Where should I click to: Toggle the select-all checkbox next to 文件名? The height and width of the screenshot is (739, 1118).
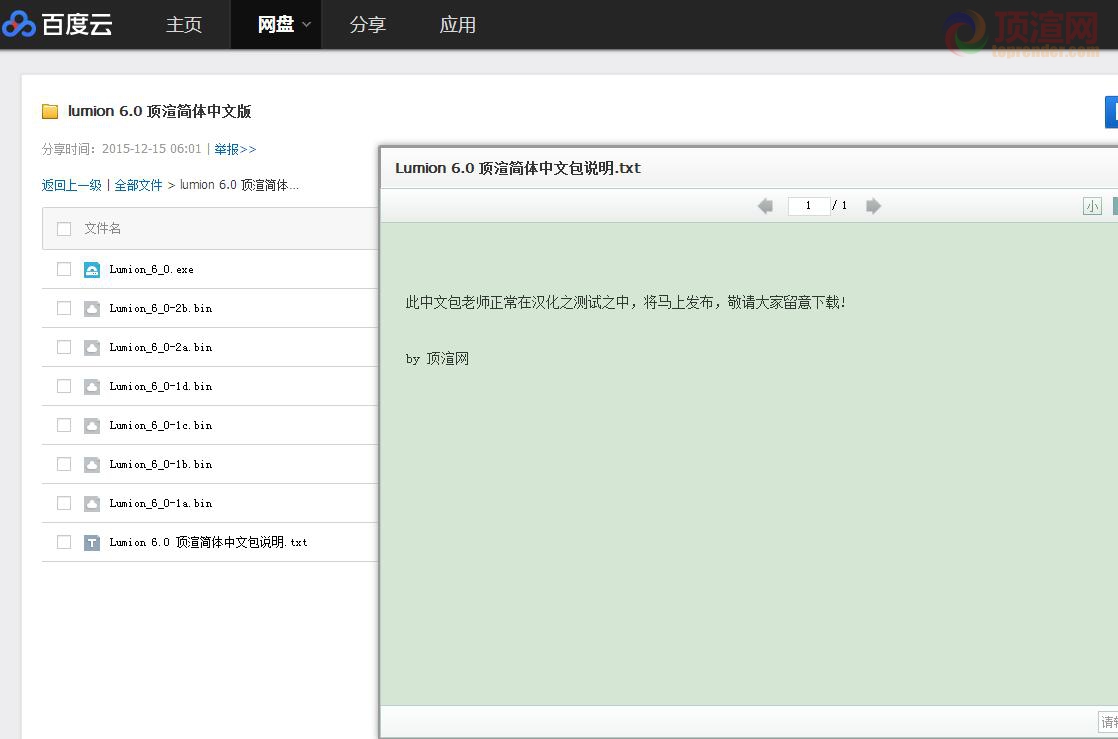click(64, 229)
